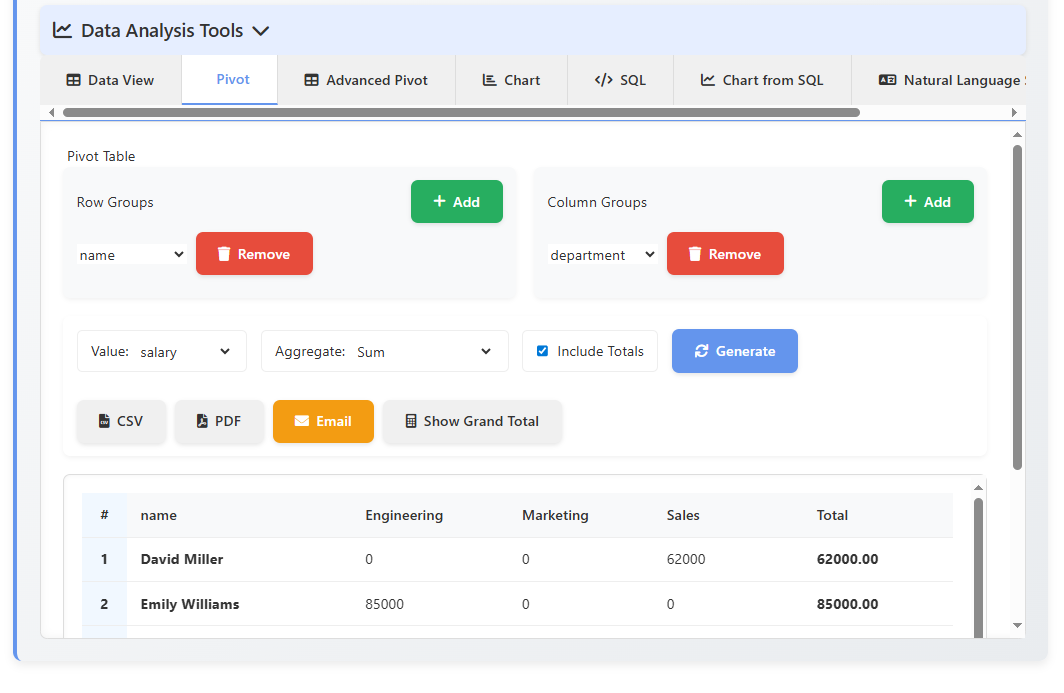
Task: Uncheck the Include Totals checkbox
Action: click(541, 350)
